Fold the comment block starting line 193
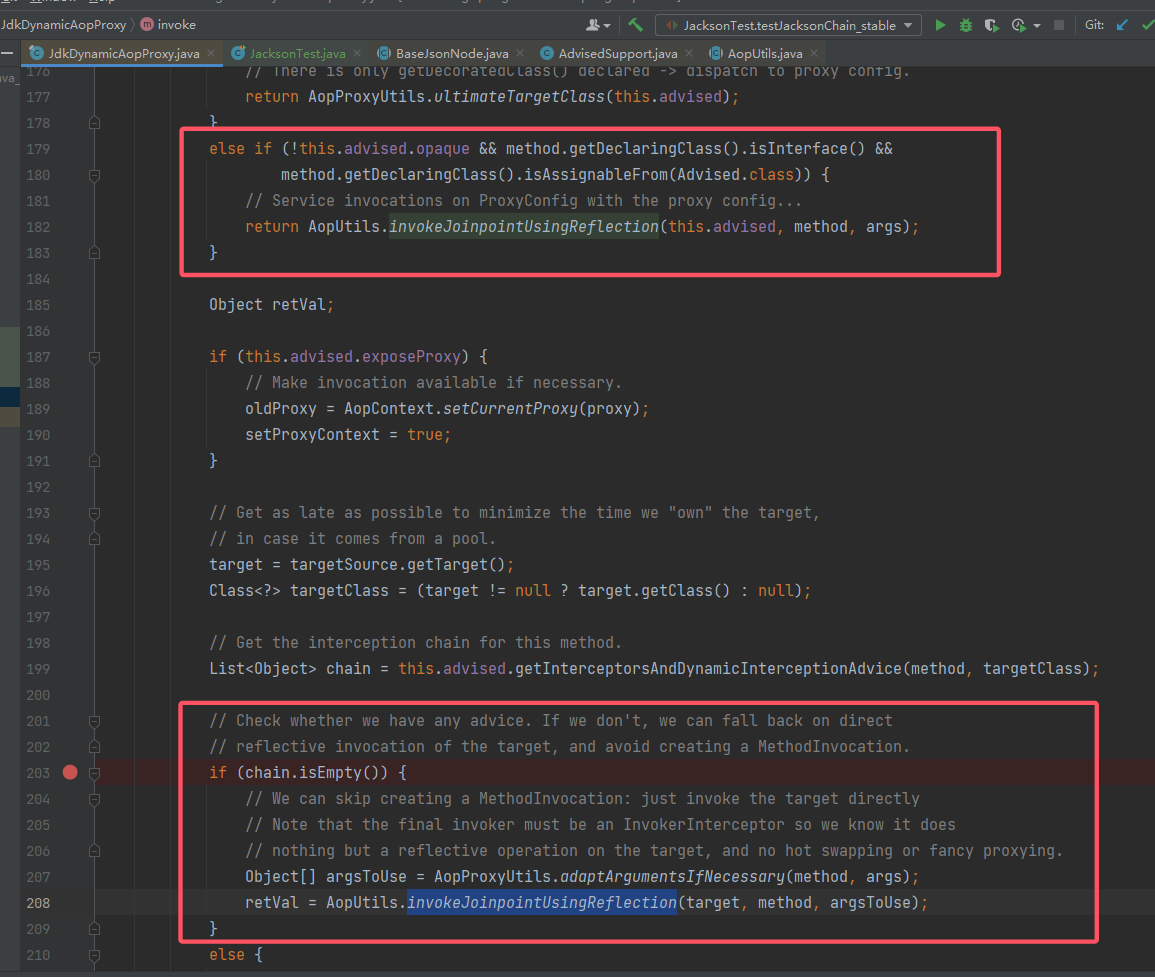The height and width of the screenshot is (977, 1155). pos(94,513)
